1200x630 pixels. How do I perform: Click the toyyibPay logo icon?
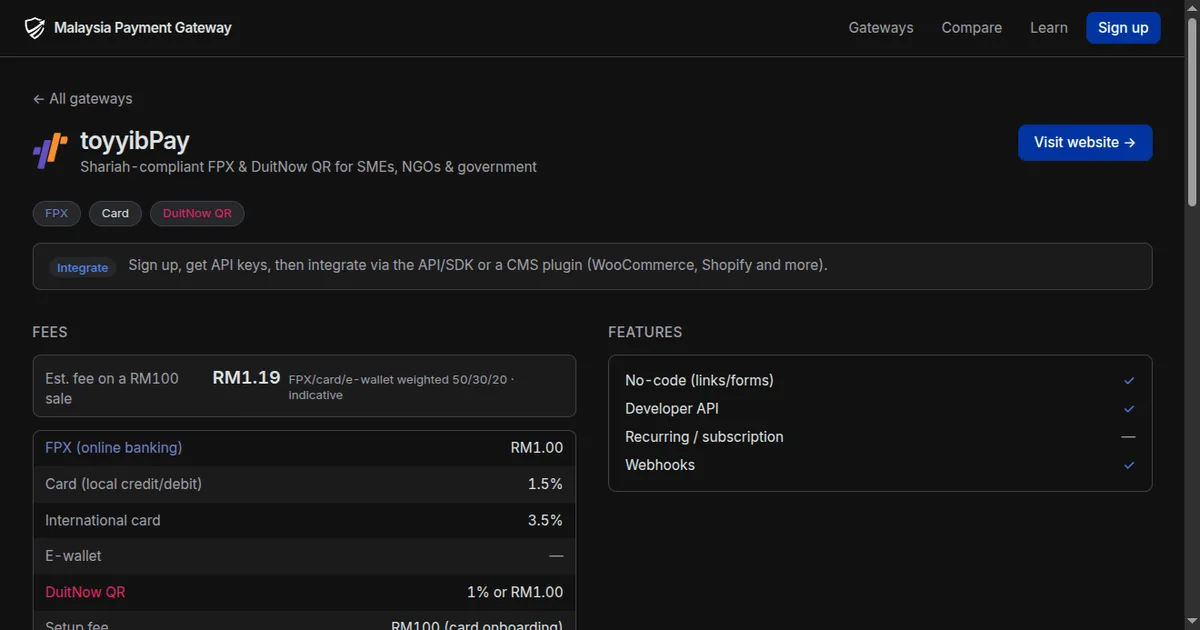[51, 150]
